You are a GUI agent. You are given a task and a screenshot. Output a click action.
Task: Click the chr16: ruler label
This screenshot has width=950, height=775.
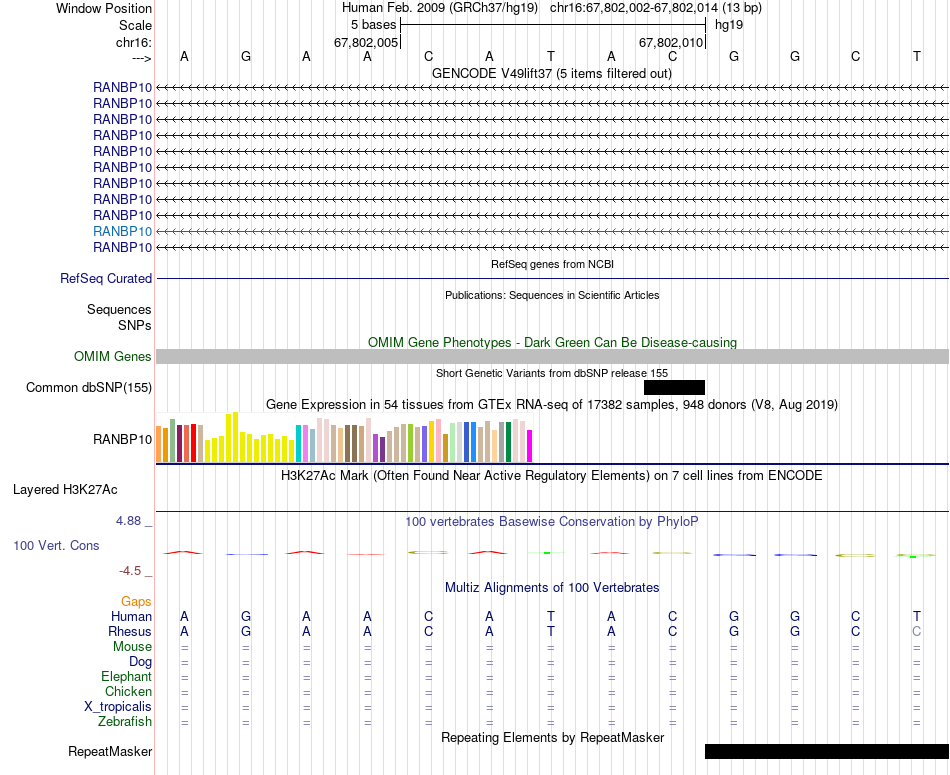pos(134,42)
